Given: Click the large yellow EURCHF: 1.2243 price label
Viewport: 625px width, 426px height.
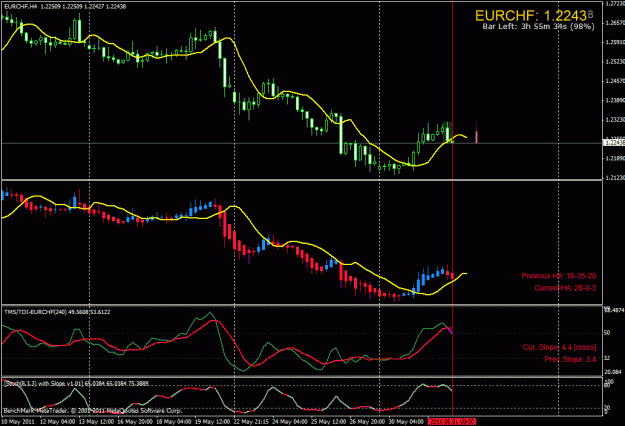Looking at the screenshot, I should pos(534,16).
